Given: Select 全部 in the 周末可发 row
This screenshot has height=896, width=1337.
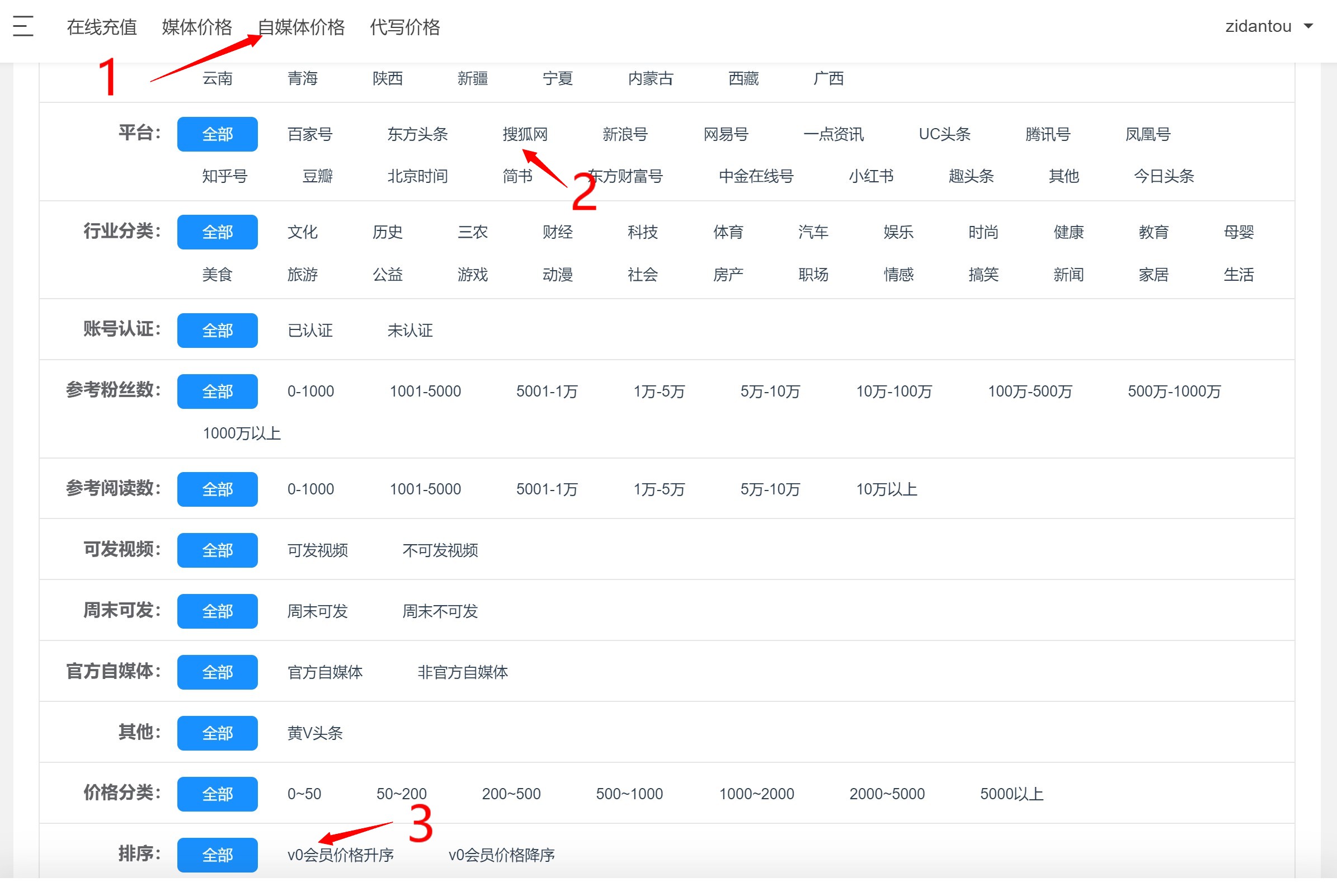Looking at the screenshot, I should (x=217, y=611).
